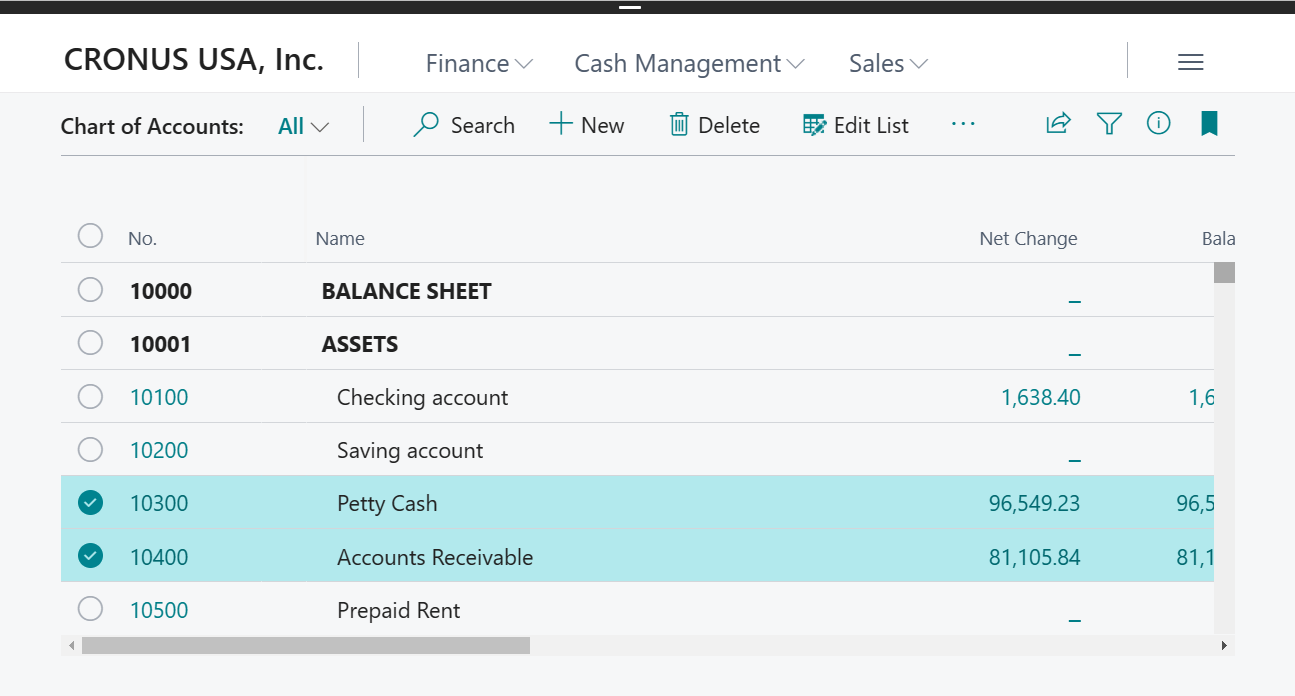Open account number 10500 link
This screenshot has width=1295, height=696.
point(159,610)
